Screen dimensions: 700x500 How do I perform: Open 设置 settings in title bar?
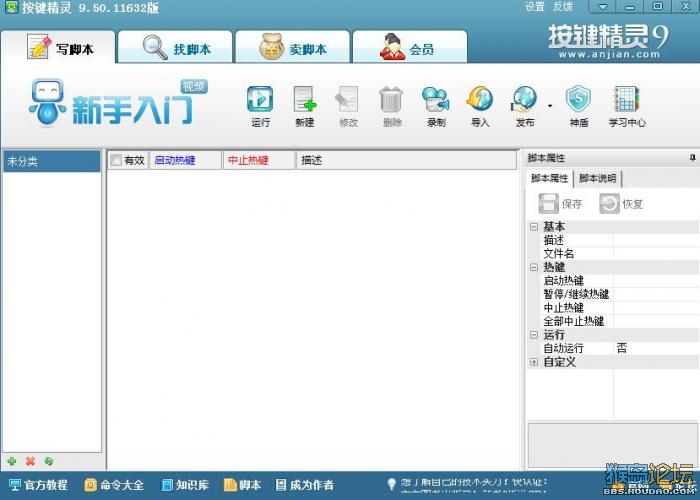coord(535,7)
